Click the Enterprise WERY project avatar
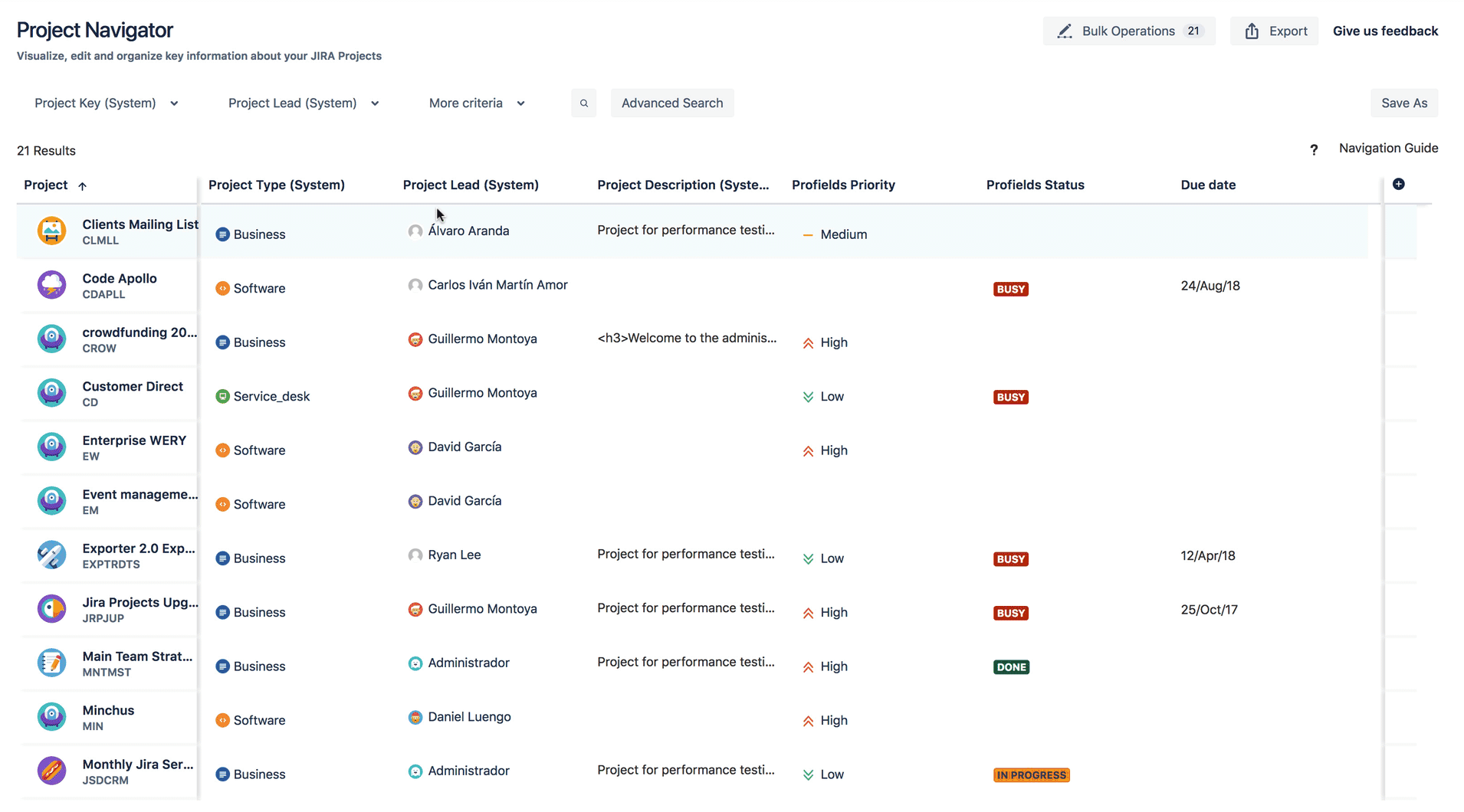The image size is (1464, 812). pos(51,447)
